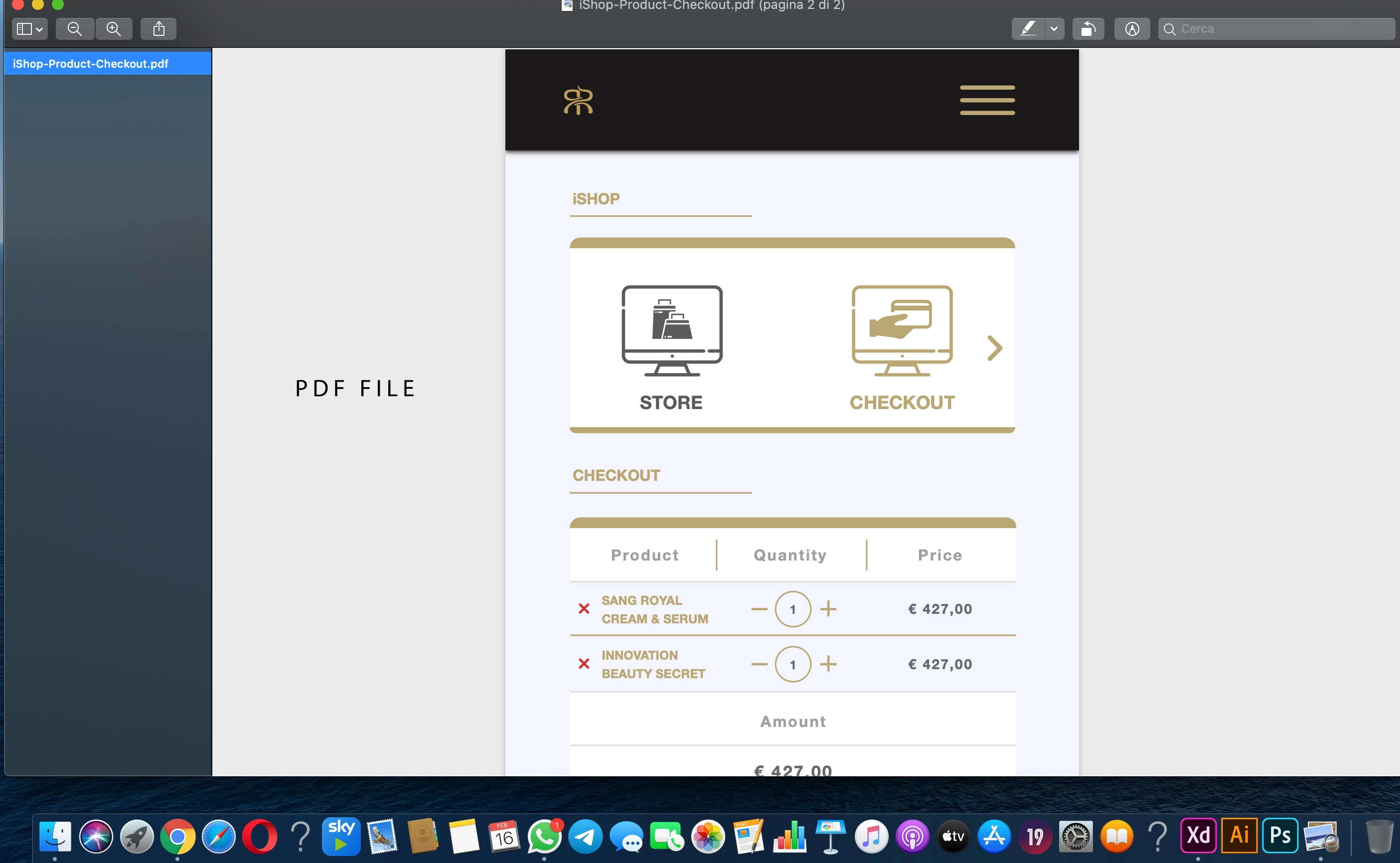Expand highlight color dropdown arrow
This screenshot has width=1400, height=863.
click(x=1054, y=28)
